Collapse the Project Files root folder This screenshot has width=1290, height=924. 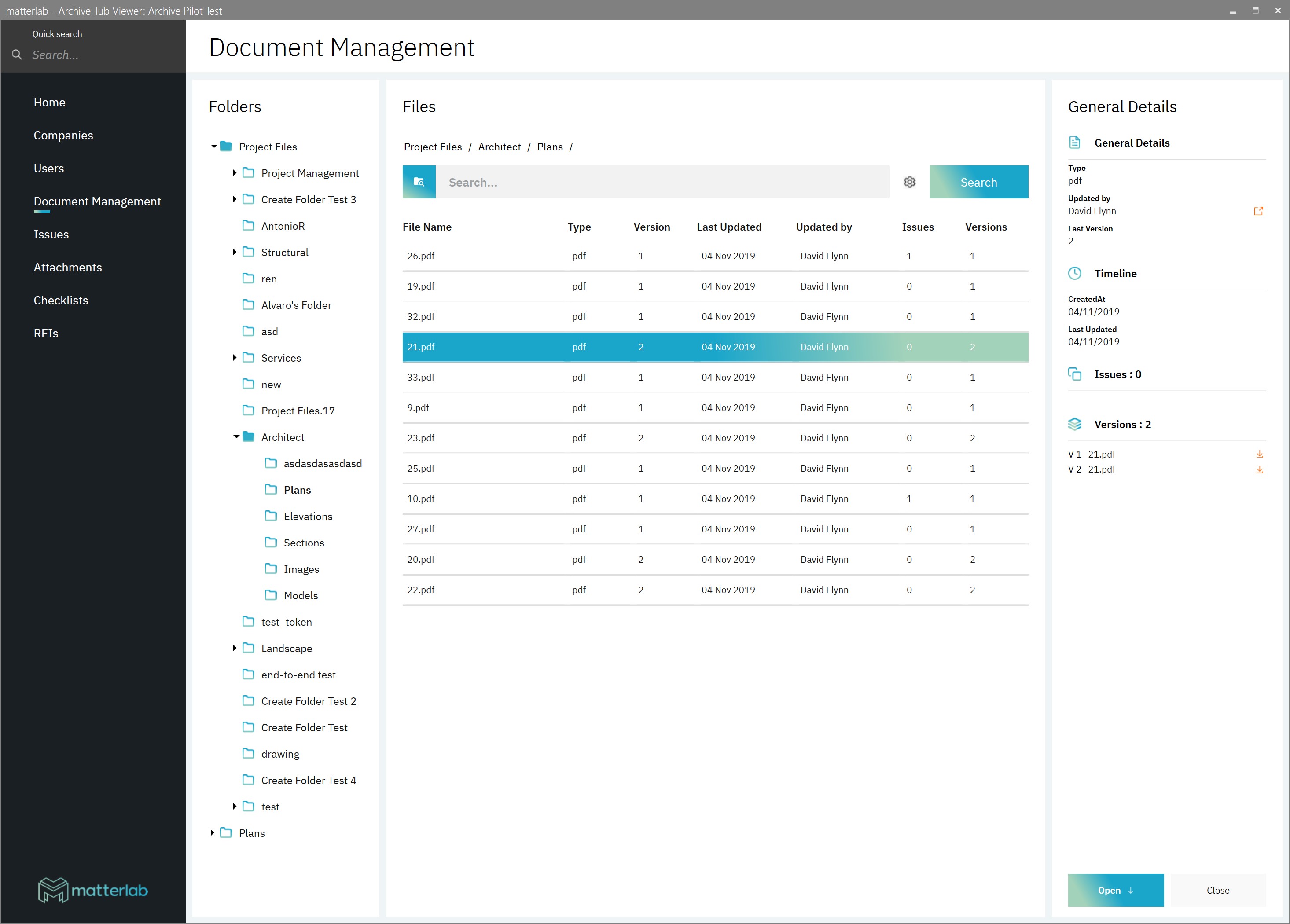[x=213, y=147]
